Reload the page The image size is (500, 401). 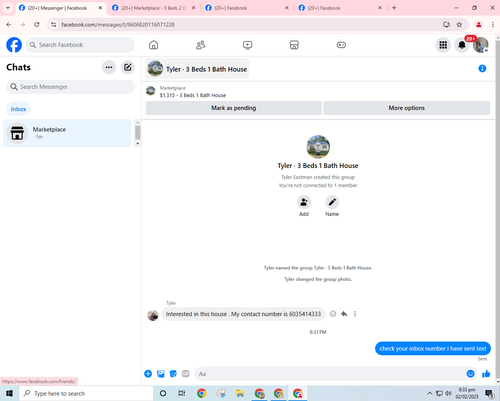[37, 25]
